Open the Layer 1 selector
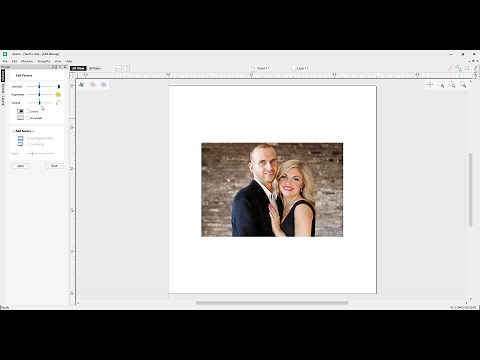Screen dimensions: 480x360 (x=300, y=68)
